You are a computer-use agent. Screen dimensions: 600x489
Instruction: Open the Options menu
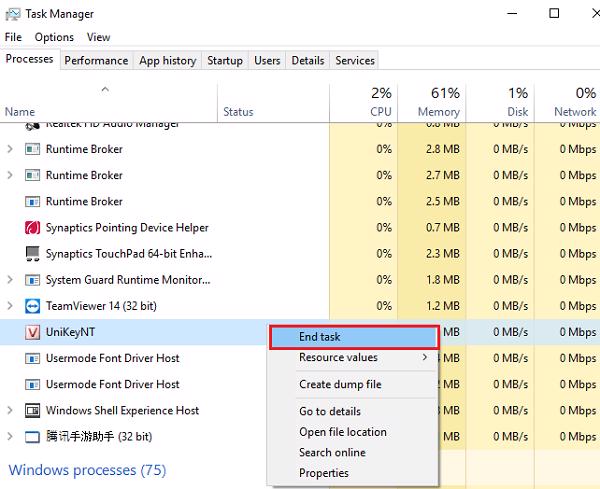pyautogui.click(x=54, y=37)
